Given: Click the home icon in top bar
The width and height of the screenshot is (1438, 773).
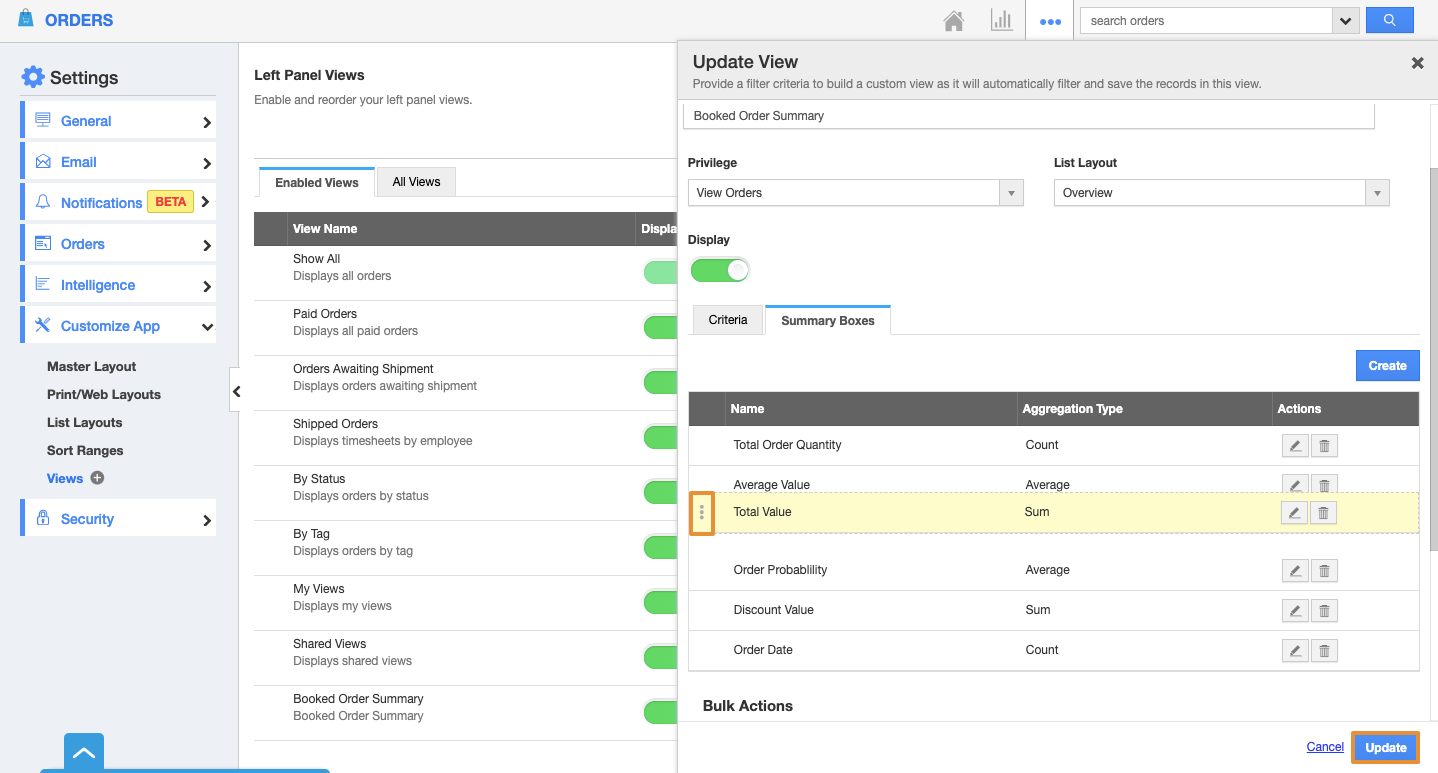Looking at the screenshot, I should [x=954, y=21].
